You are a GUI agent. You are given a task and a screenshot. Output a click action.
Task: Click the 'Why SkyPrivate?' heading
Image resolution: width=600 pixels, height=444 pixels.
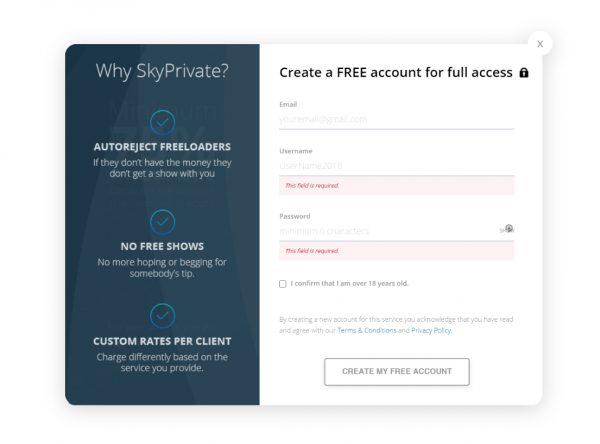[x=162, y=71]
